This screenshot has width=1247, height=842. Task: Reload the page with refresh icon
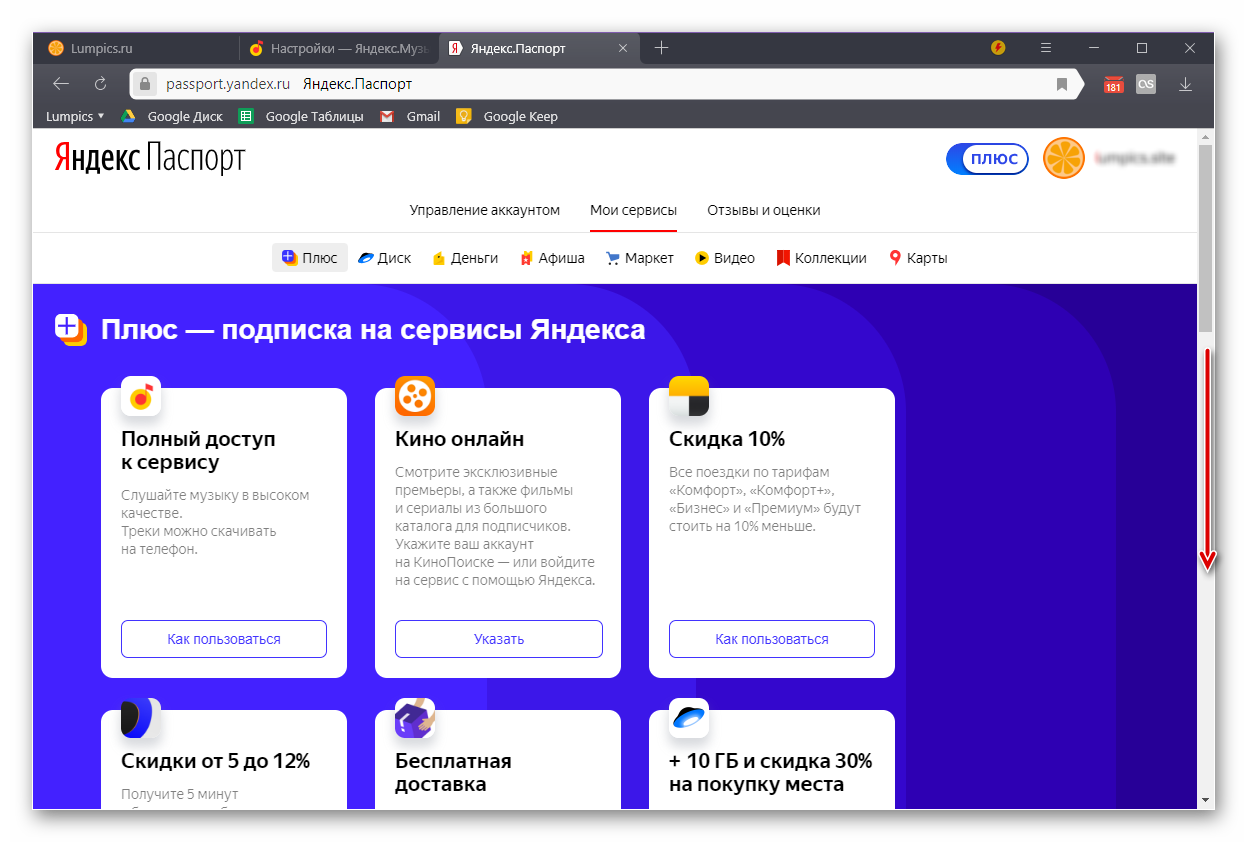click(x=100, y=84)
